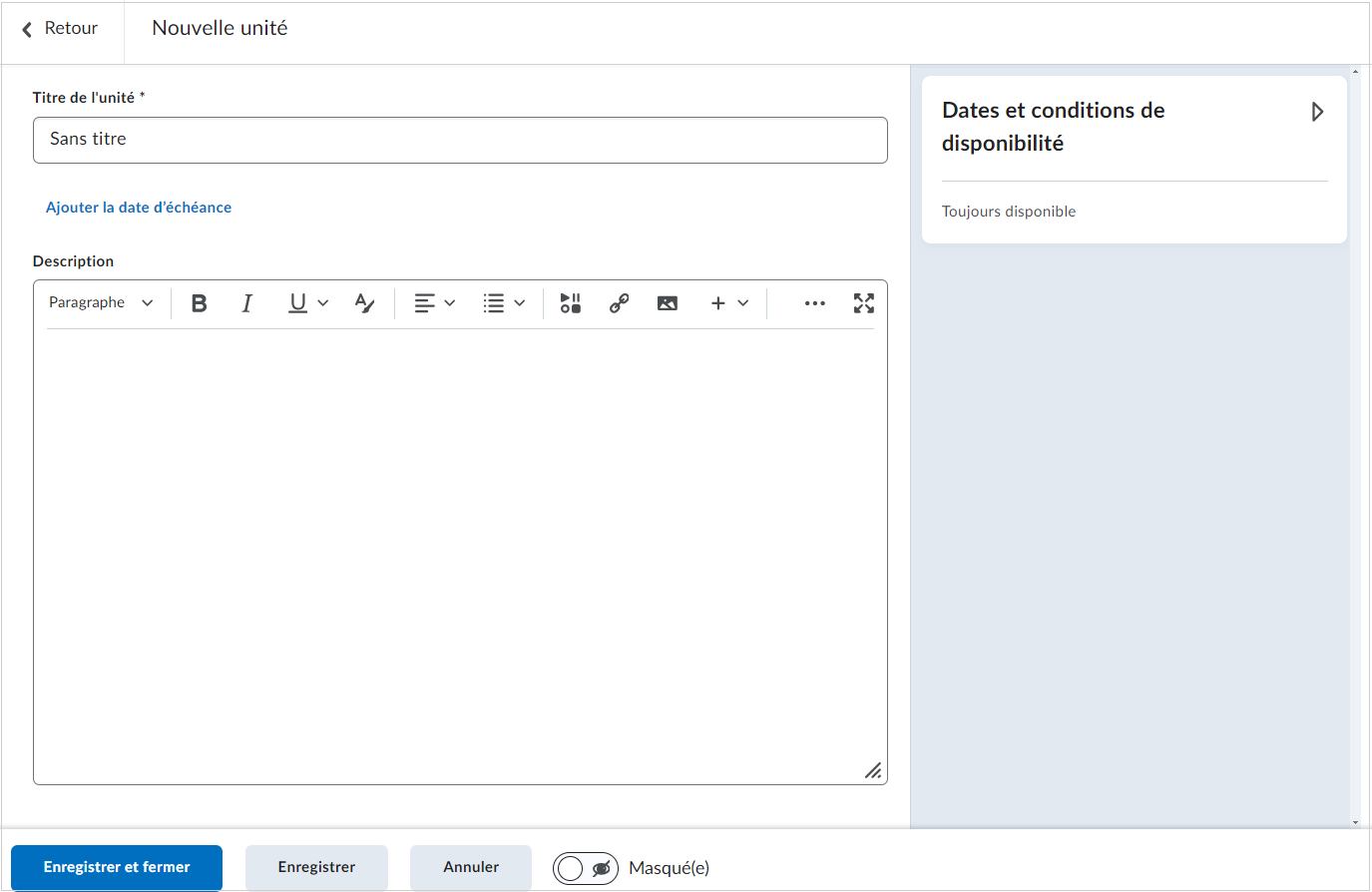Click the back chevron beside Retour

[27, 30]
